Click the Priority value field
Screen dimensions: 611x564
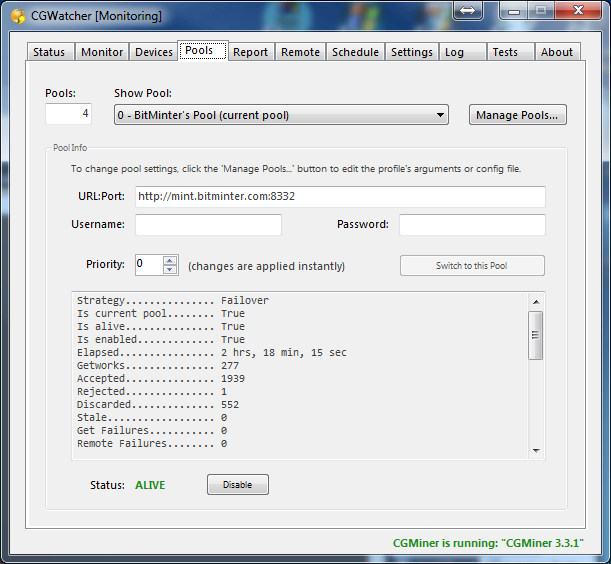click(x=149, y=265)
